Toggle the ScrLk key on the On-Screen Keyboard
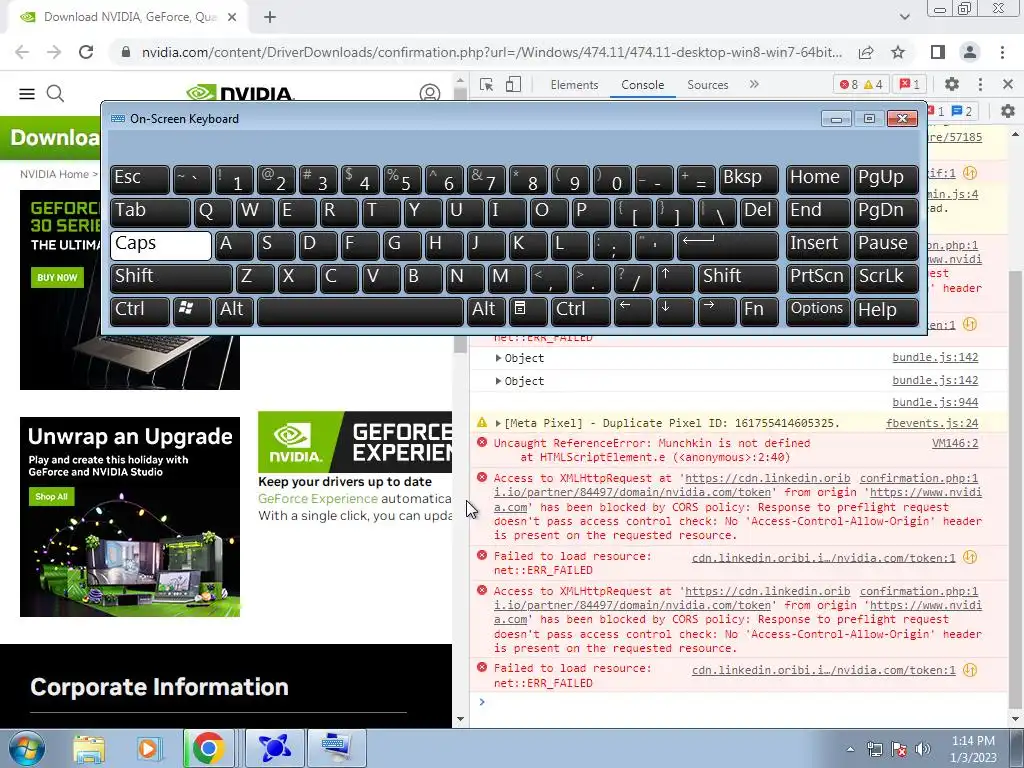This screenshot has height=768, width=1024. (x=886, y=278)
